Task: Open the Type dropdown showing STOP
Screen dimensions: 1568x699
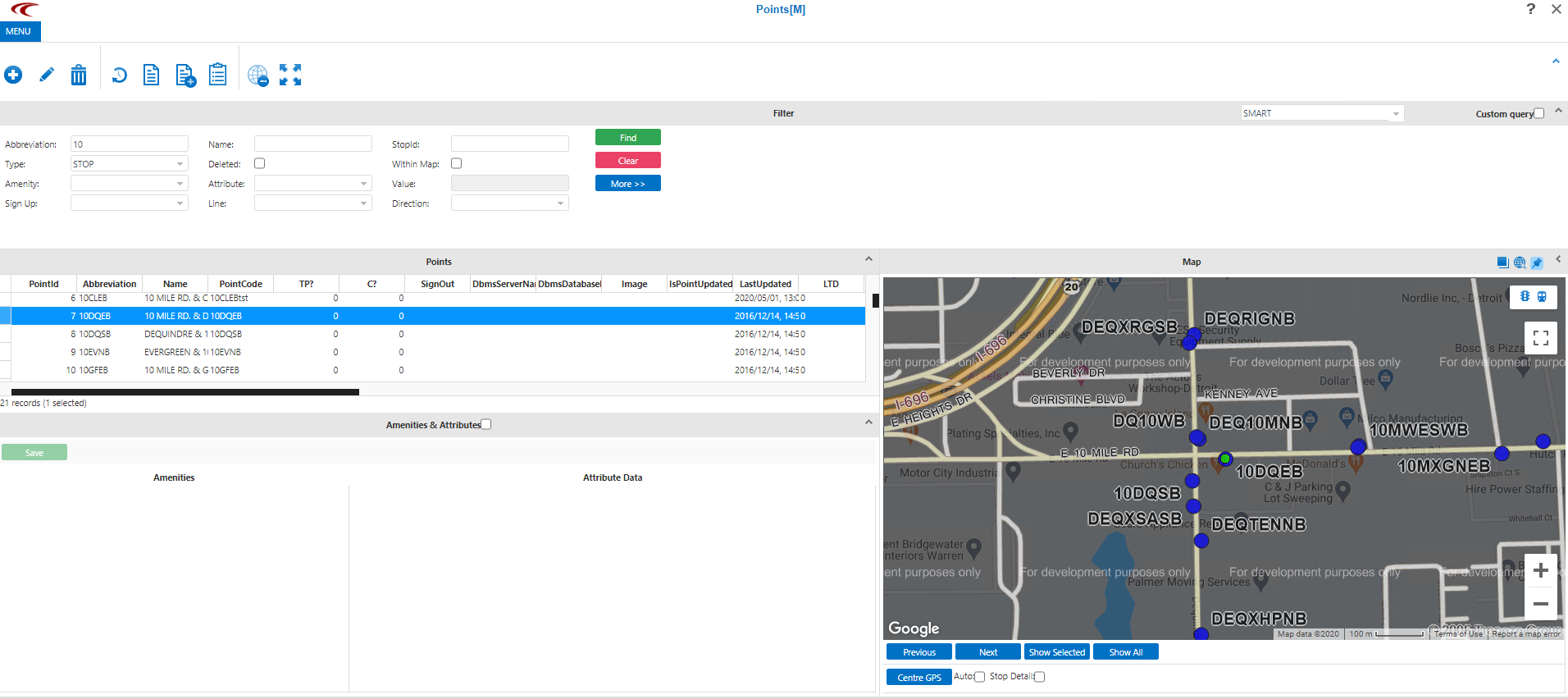Action: coord(130,164)
